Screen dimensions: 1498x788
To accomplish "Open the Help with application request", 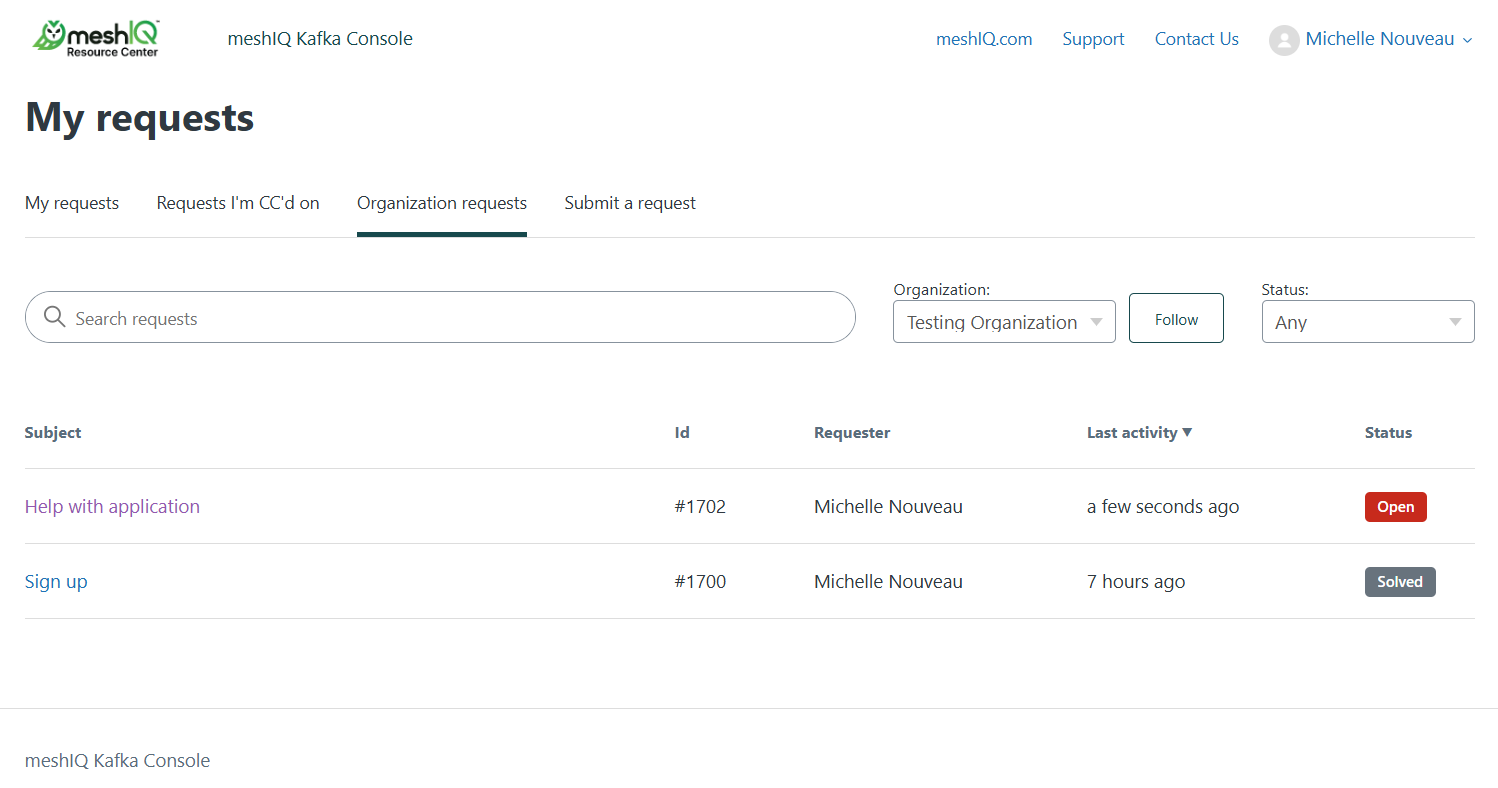I will 112,506.
